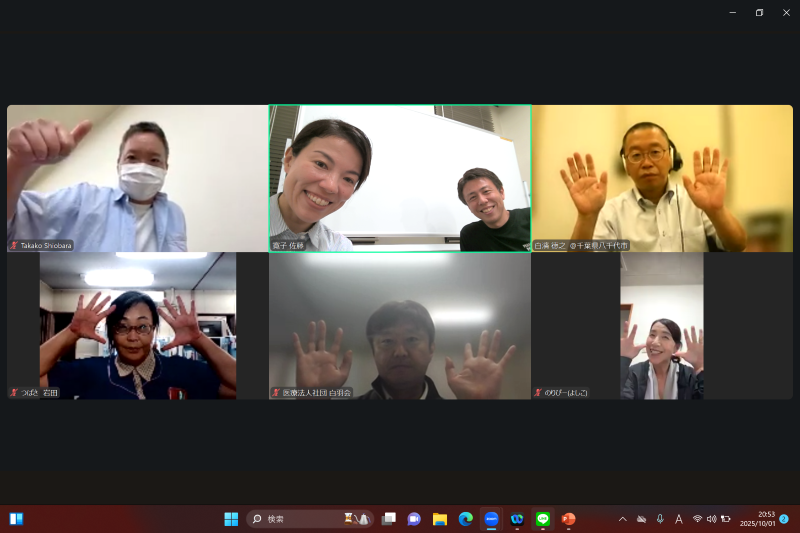The height and width of the screenshot is (533, 800).
Task: Toggle the IME input mode 'A' indicator
Action: (679, 519)
